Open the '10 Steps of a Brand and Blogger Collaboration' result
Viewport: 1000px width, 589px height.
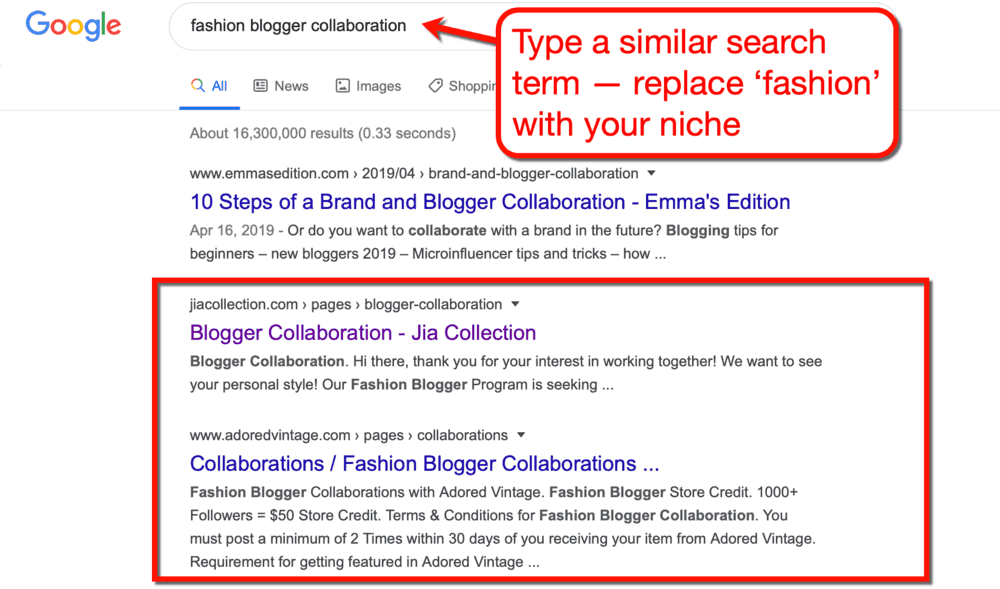click(490, 202)
